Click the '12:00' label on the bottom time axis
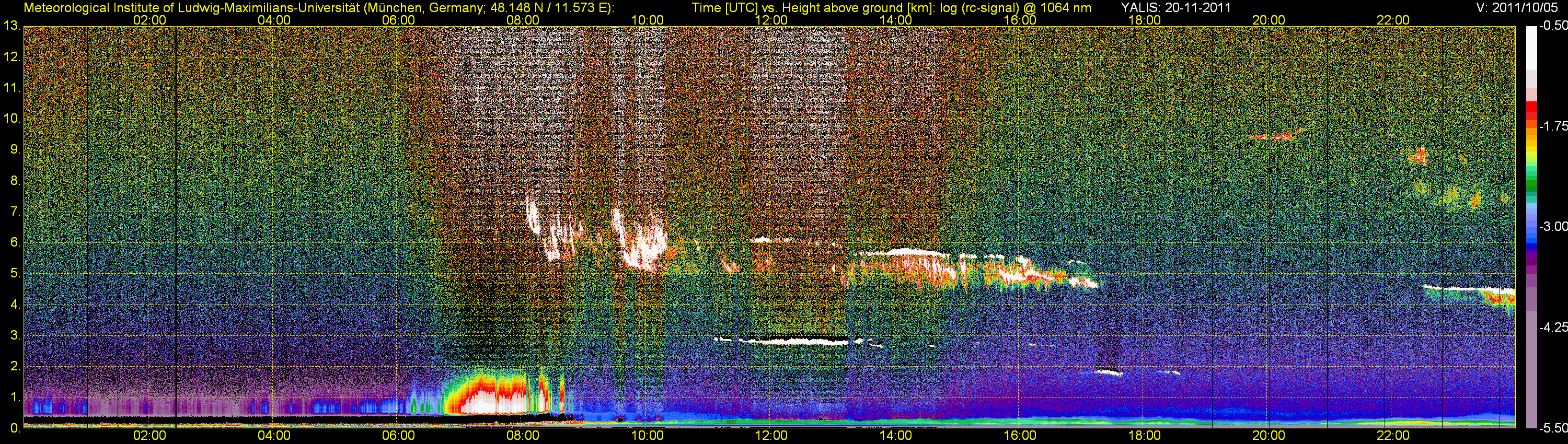 click(x=771, y=436)
